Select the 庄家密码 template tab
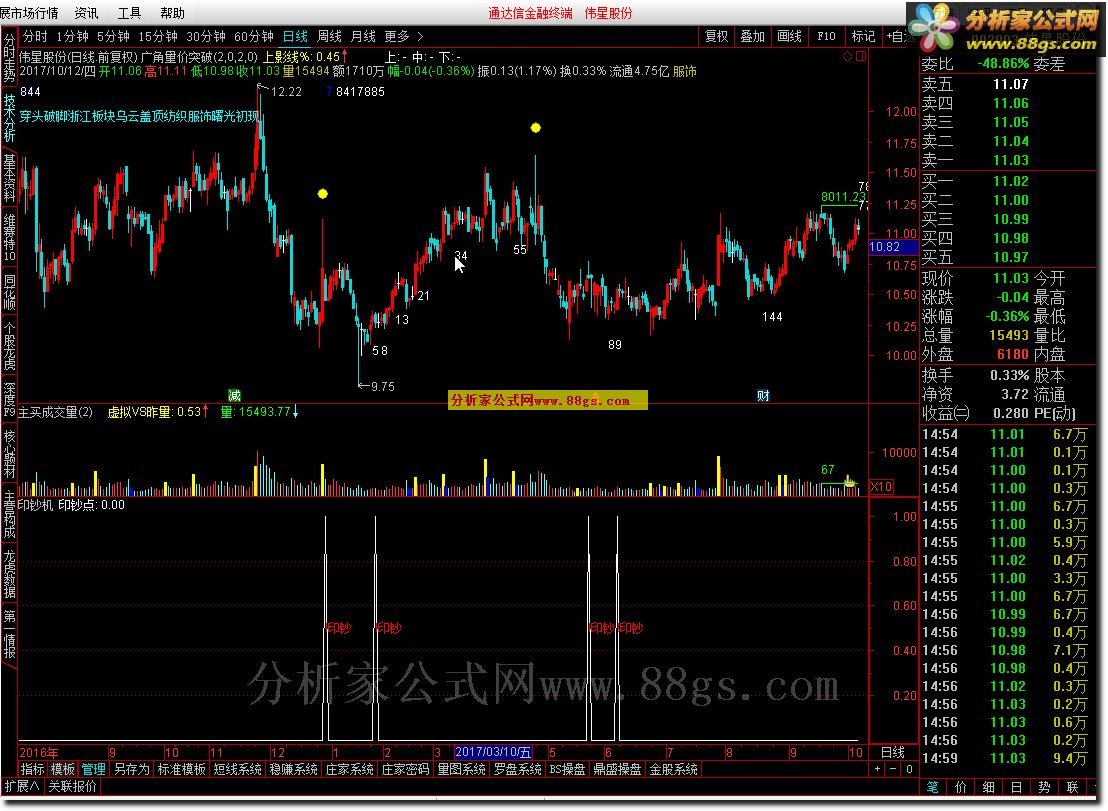The height and width of the screenshot is (811, 1108). tap(405, 769)
